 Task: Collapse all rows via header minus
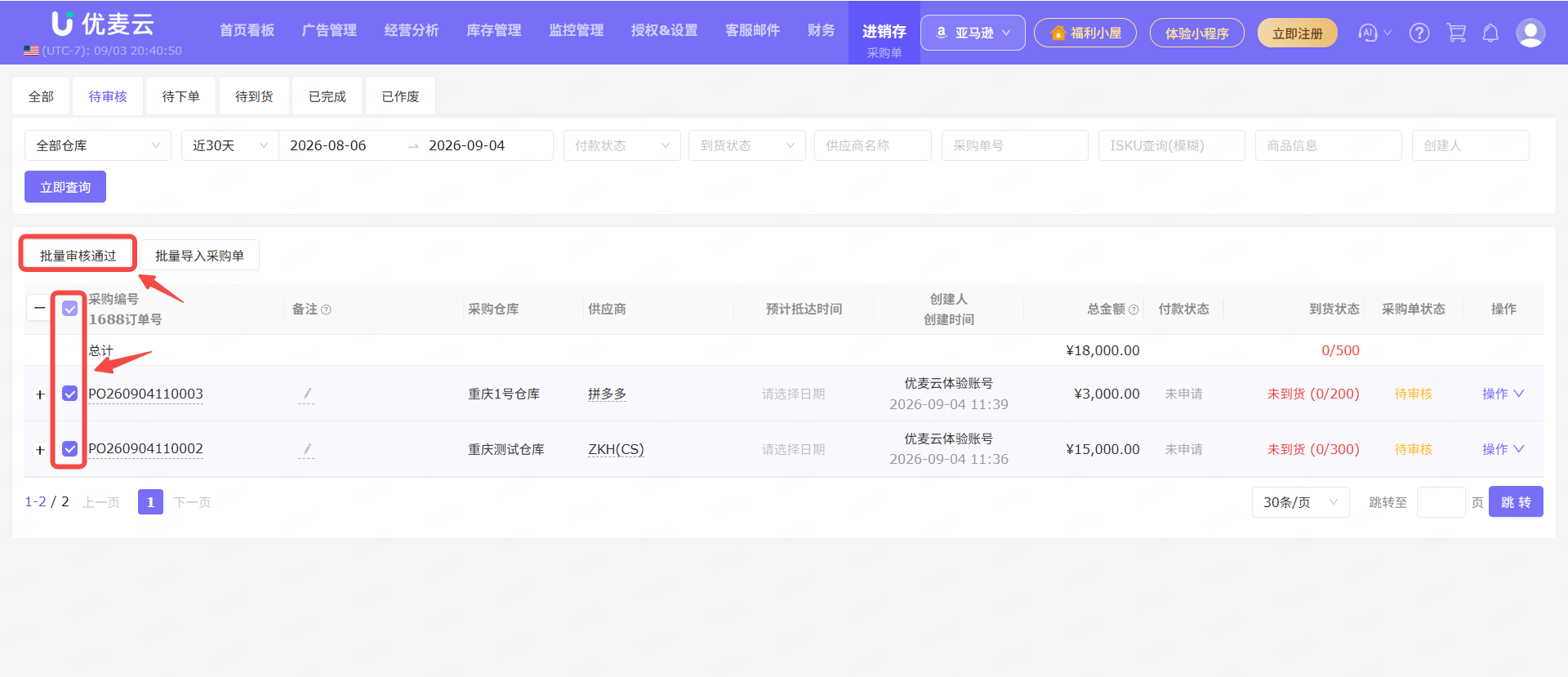pyautogui.click(x=39, y=308)
